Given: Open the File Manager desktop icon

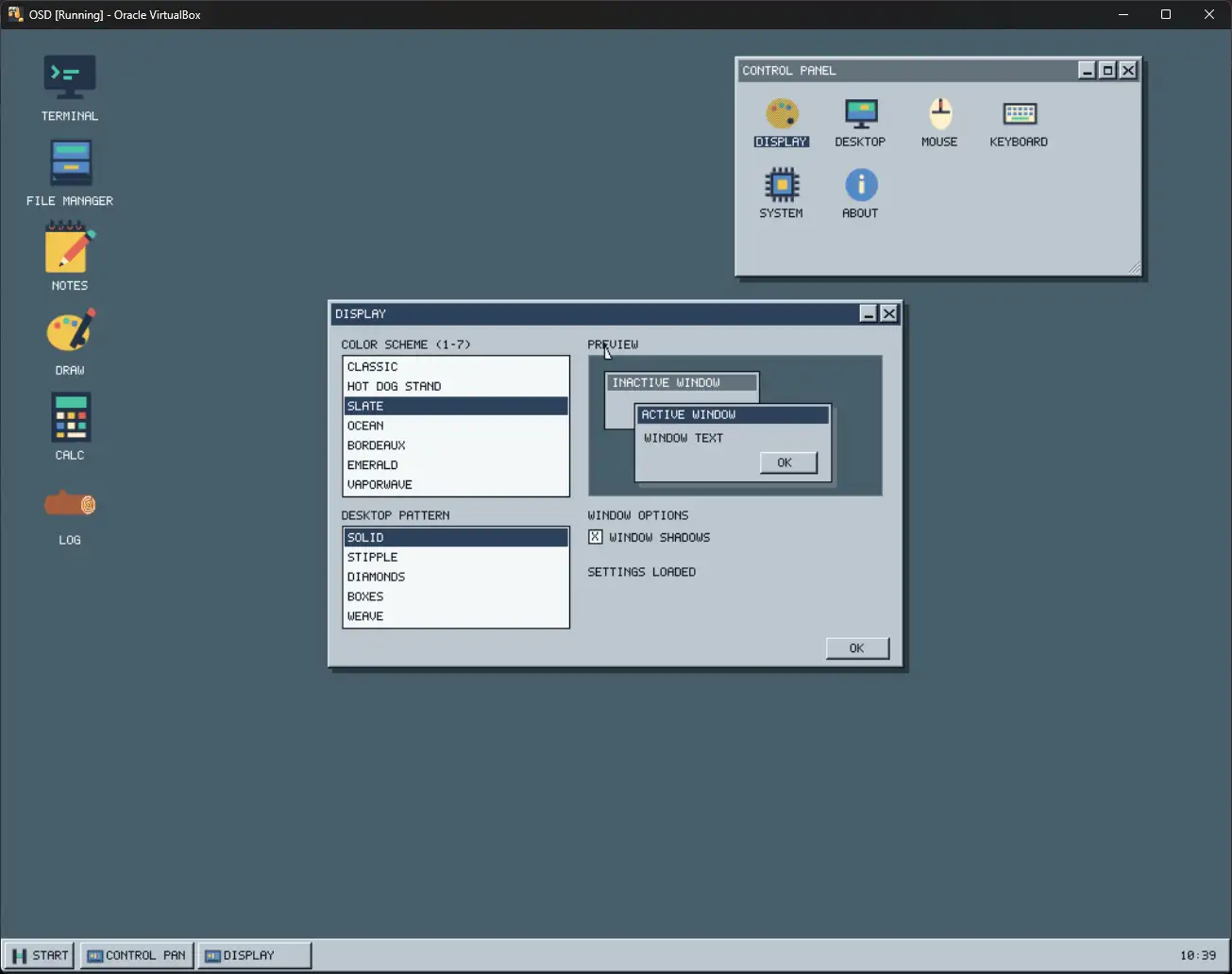Looking at the screenshot, I should click(70, 174).
